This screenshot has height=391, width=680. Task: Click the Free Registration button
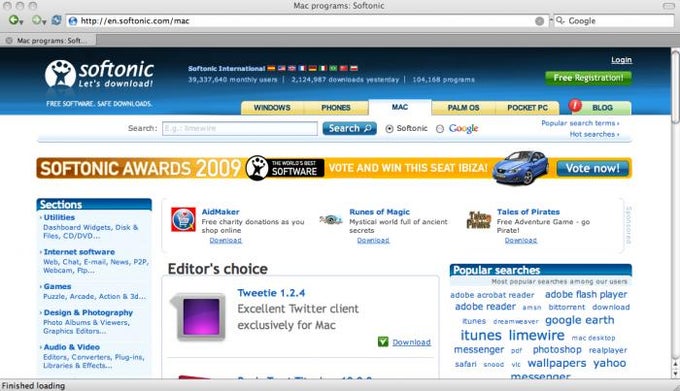point(588,78)
